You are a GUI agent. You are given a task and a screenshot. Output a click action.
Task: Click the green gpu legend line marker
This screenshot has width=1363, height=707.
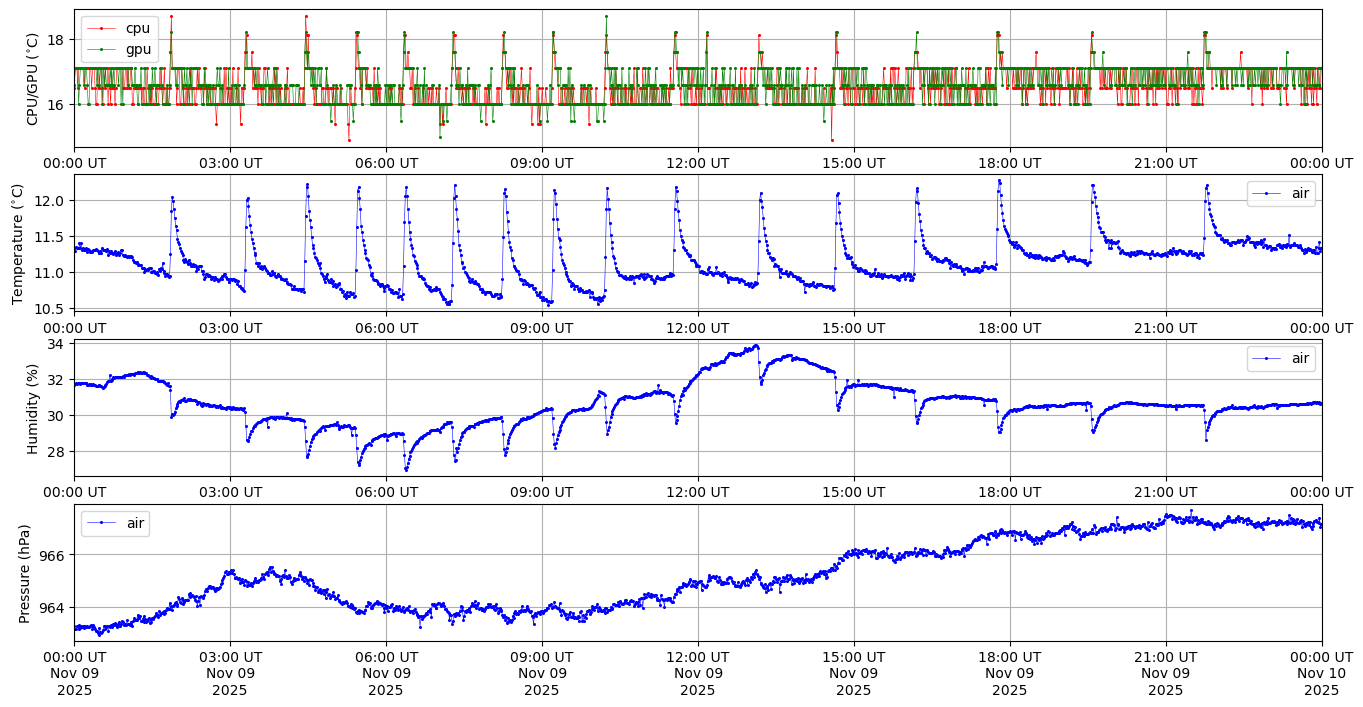tap(98, 48)
